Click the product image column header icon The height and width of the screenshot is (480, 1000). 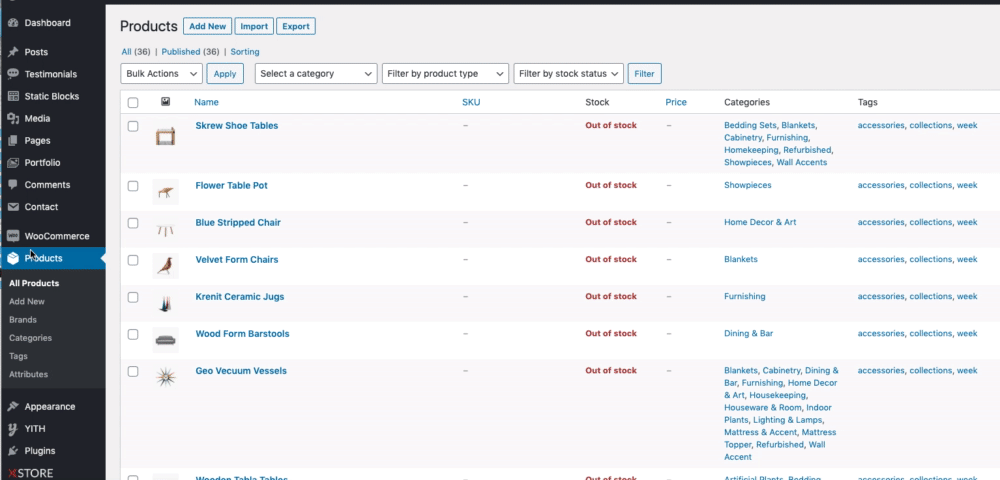165,101
